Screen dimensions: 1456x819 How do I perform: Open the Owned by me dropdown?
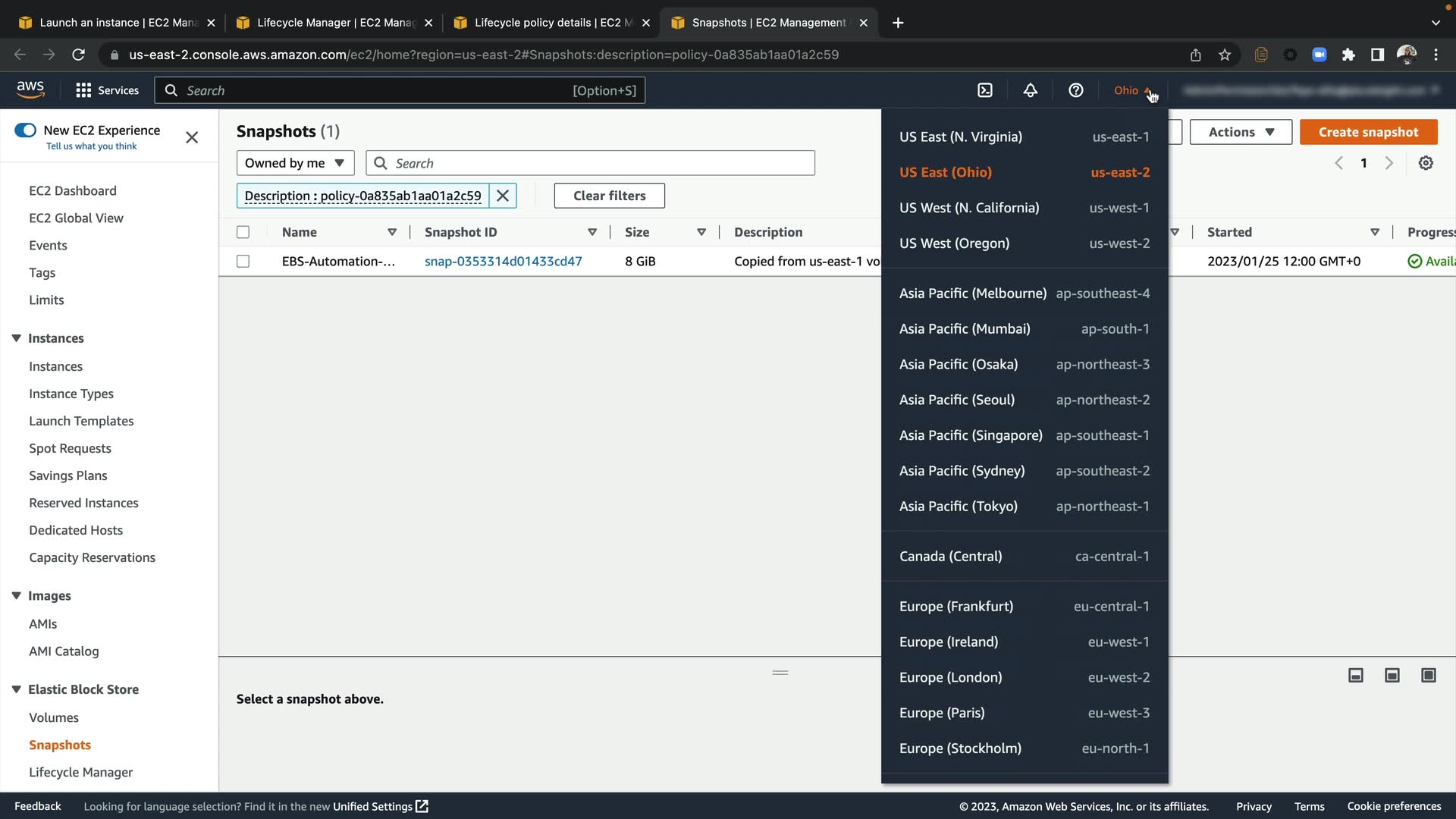[295, 163]
